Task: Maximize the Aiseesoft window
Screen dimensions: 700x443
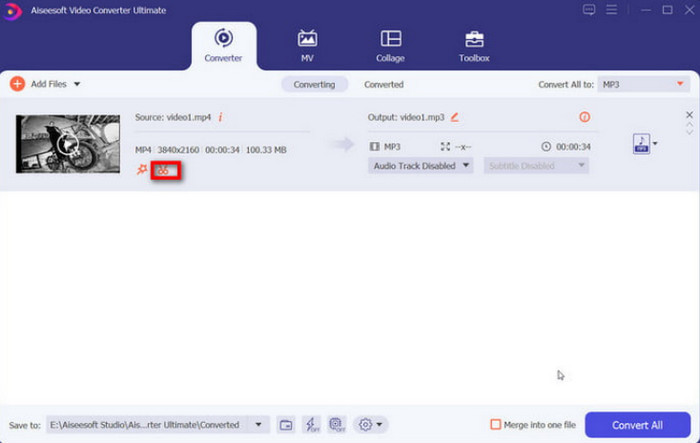Action: point(667,10)
